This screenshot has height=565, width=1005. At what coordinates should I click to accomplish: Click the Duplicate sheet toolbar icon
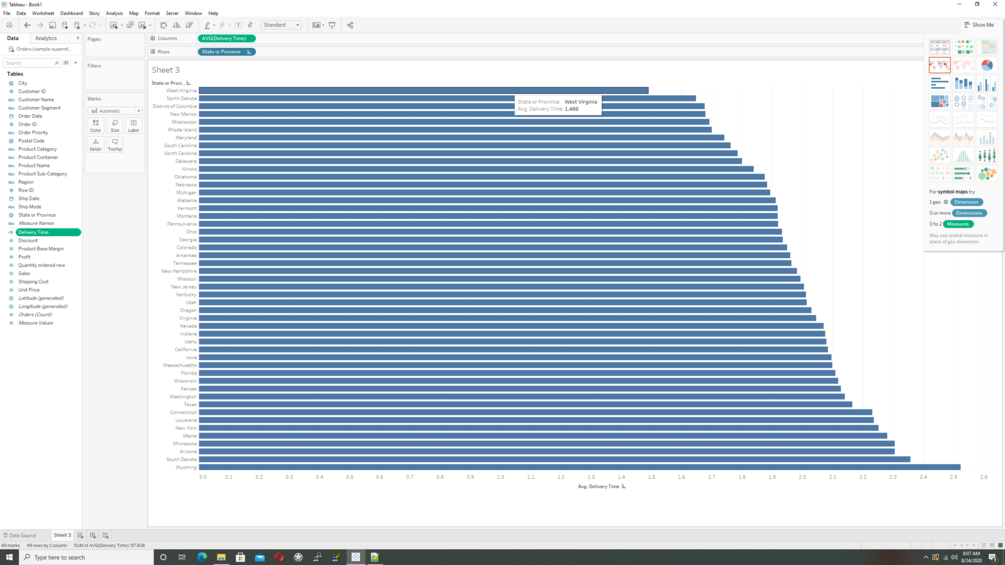coord(130,25)
